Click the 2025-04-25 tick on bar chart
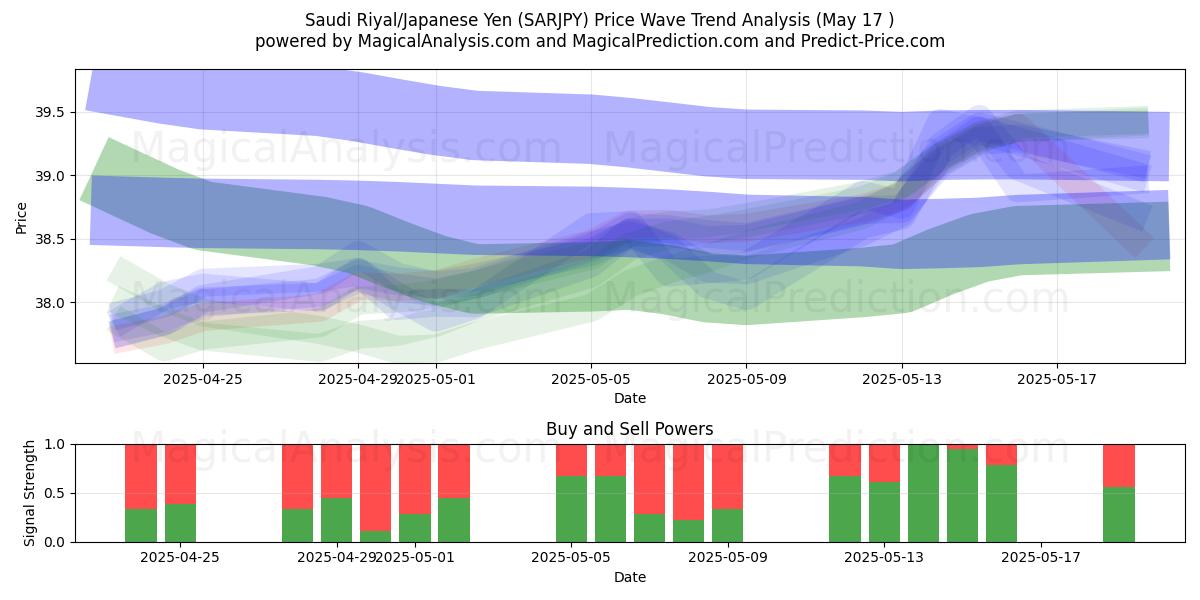The height and width of the screenshot is (600, 1200). click(x=180, y=558)
